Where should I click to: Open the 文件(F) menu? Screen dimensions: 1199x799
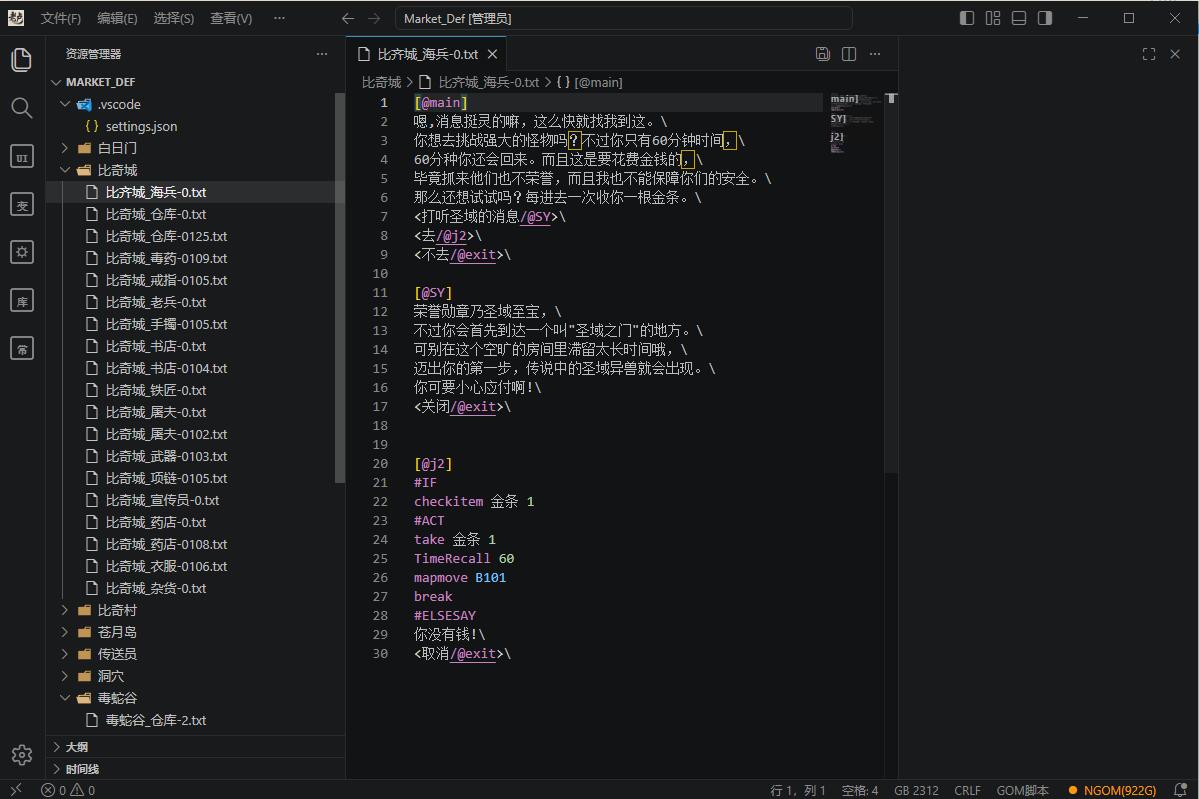(60, 18)
